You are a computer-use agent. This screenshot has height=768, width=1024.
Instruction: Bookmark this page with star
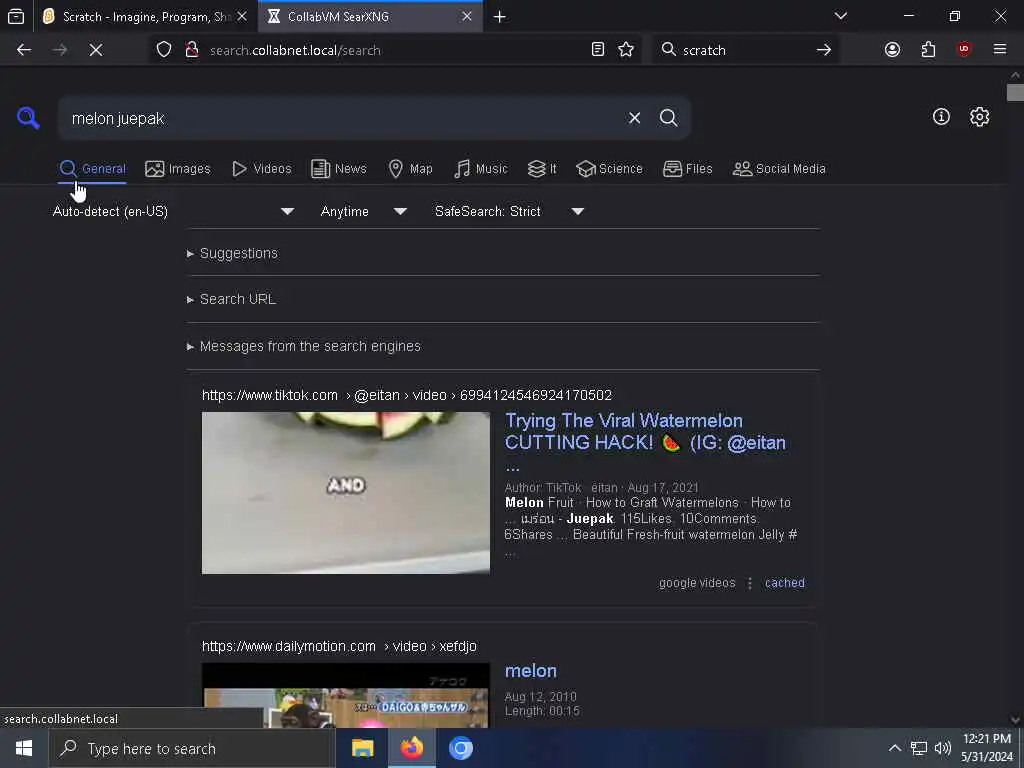(x=626, y=50)
